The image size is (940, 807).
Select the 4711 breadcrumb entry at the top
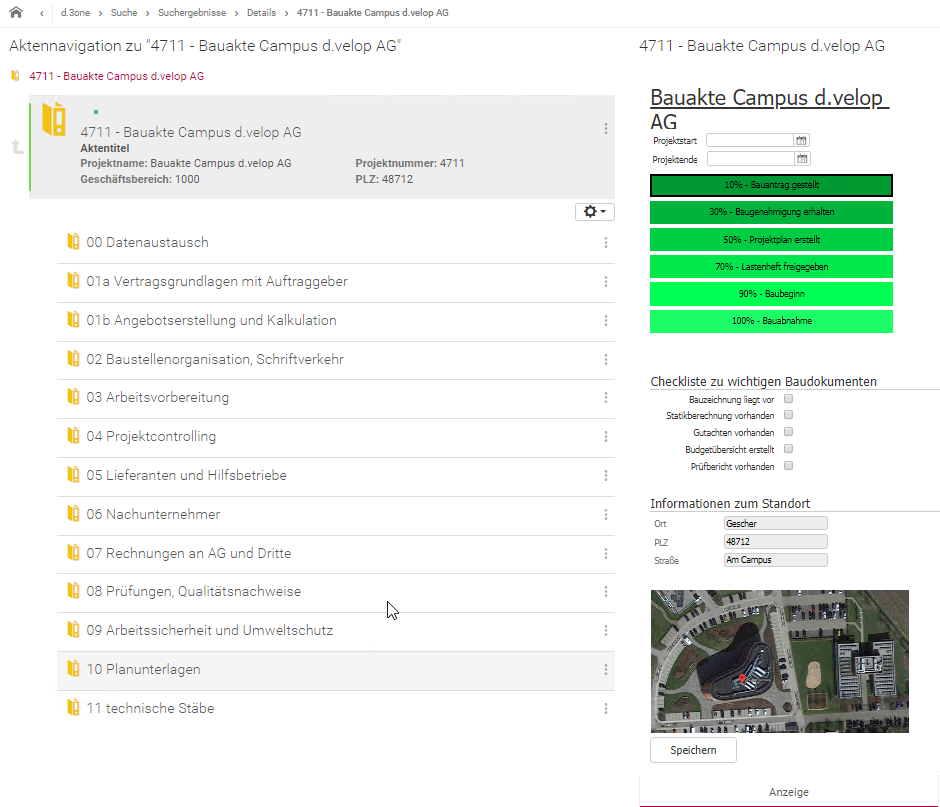pyautogui.click(x=372, y=13)
